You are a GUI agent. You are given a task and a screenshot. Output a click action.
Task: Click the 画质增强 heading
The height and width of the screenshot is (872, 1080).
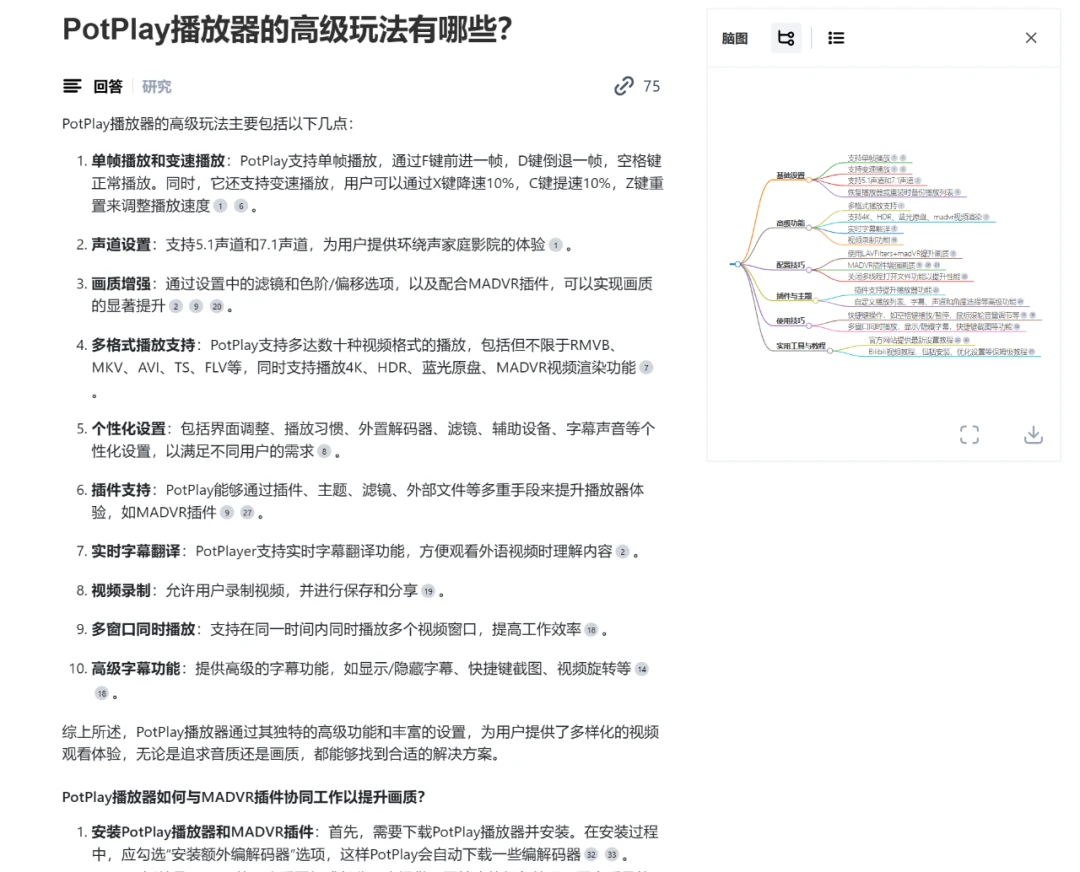[121, 284]
